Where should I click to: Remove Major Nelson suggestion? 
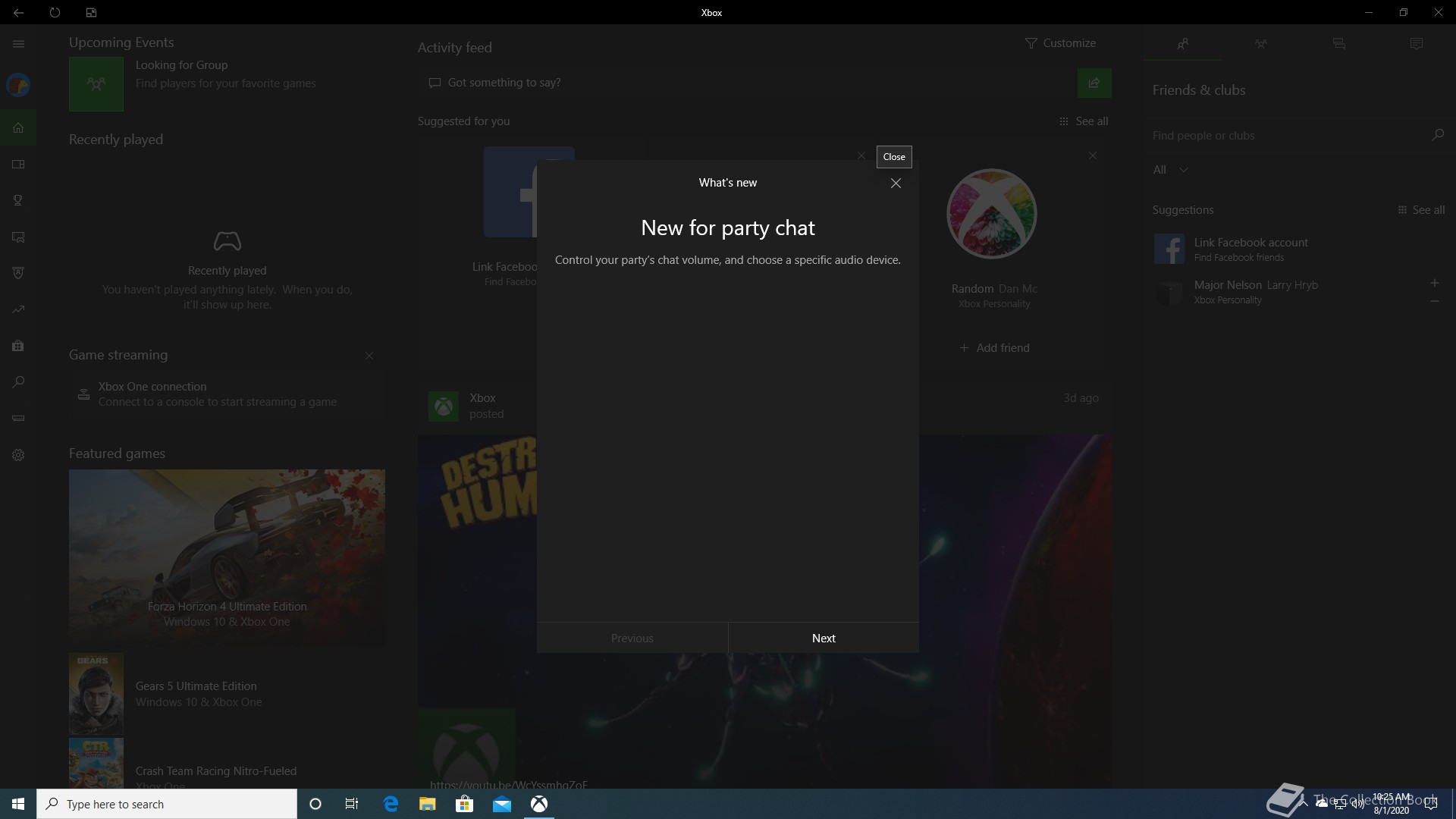click(1434, 301)
